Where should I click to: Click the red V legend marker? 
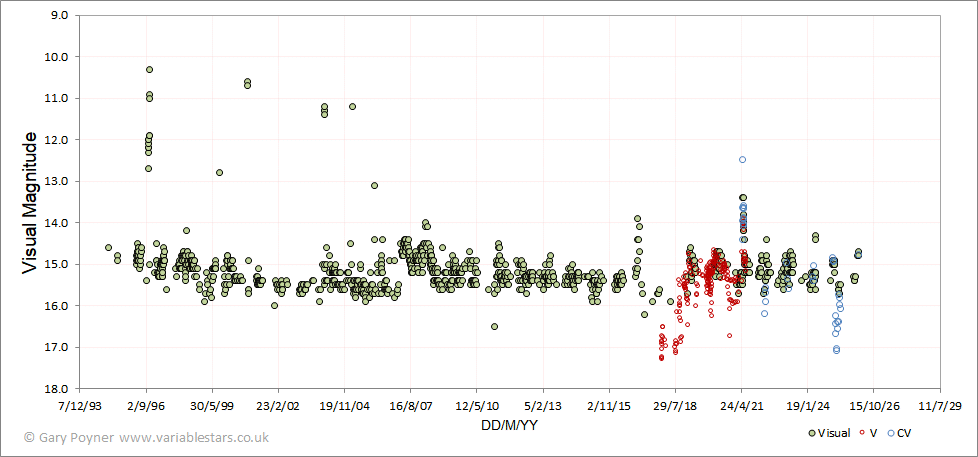coord(863,433)
